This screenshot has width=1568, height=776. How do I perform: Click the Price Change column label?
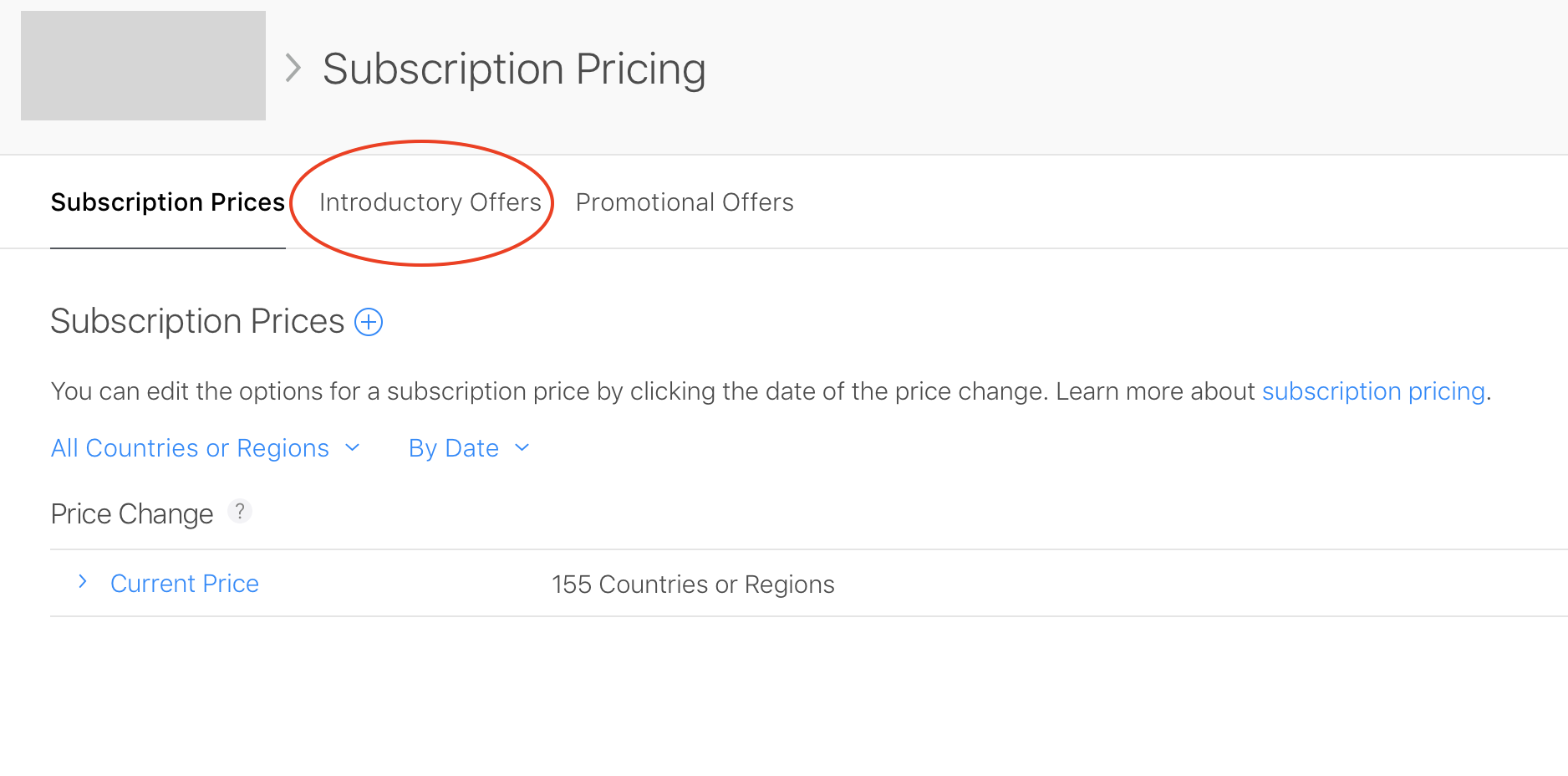point(132,514)
